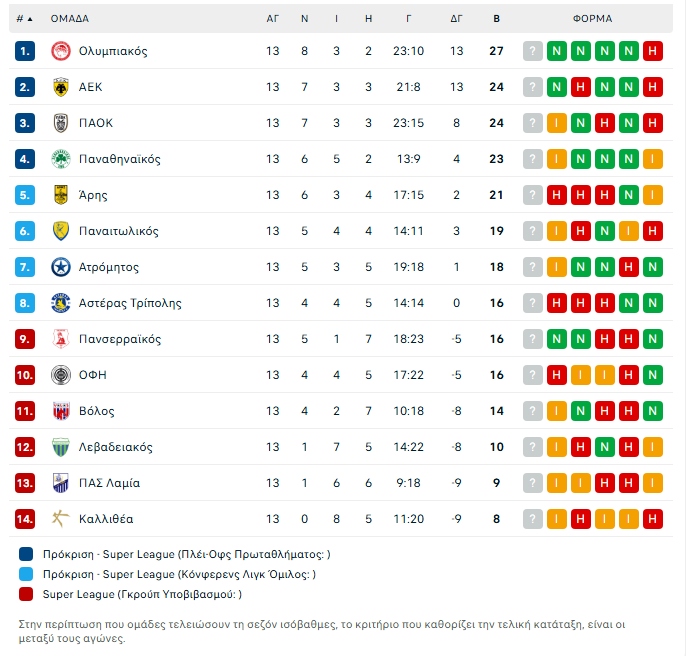Open the Αστέρας Τρίπολης team link
The image size is (686, 656).
130,303
